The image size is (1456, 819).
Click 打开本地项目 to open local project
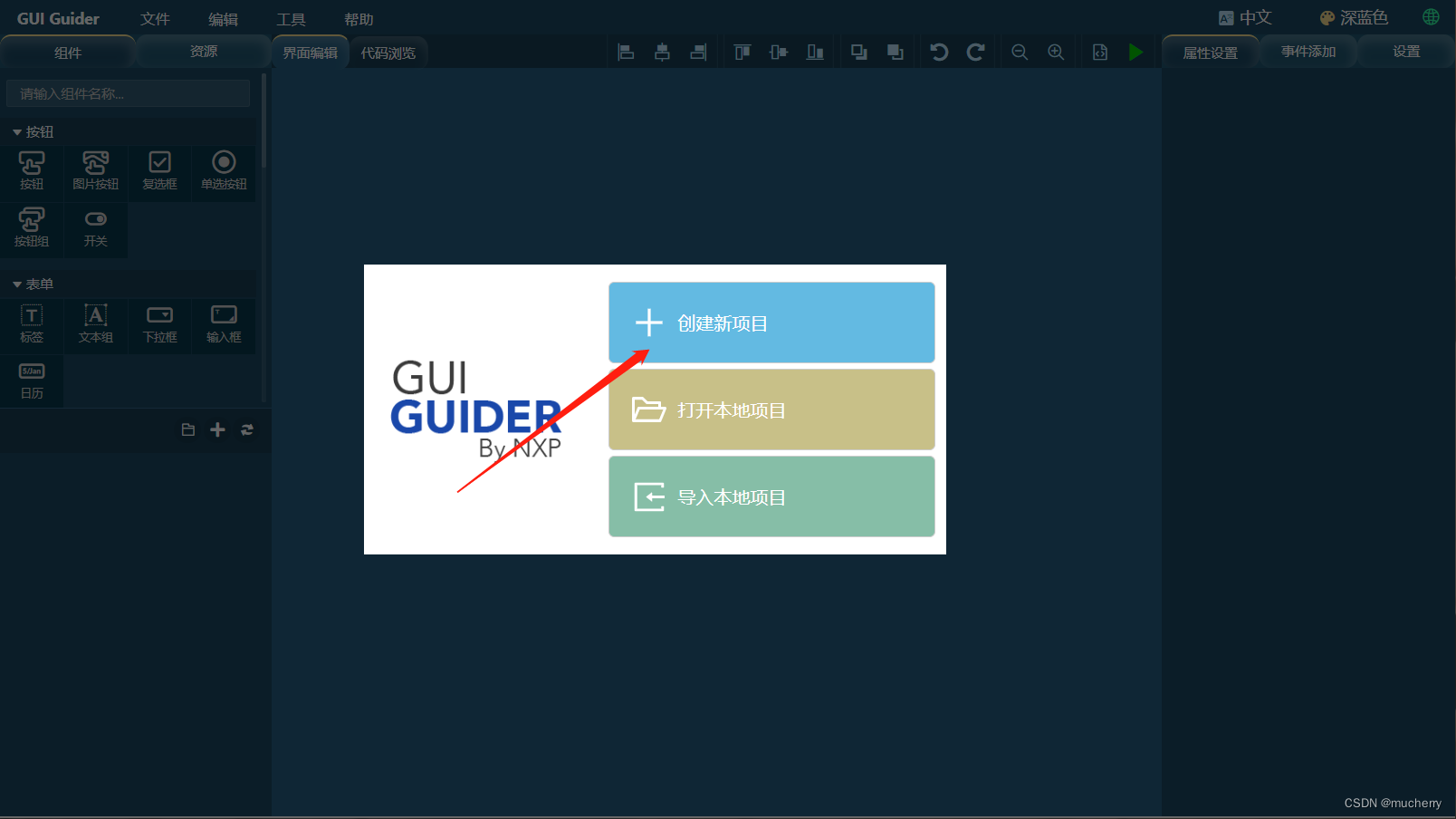[771, 409]
